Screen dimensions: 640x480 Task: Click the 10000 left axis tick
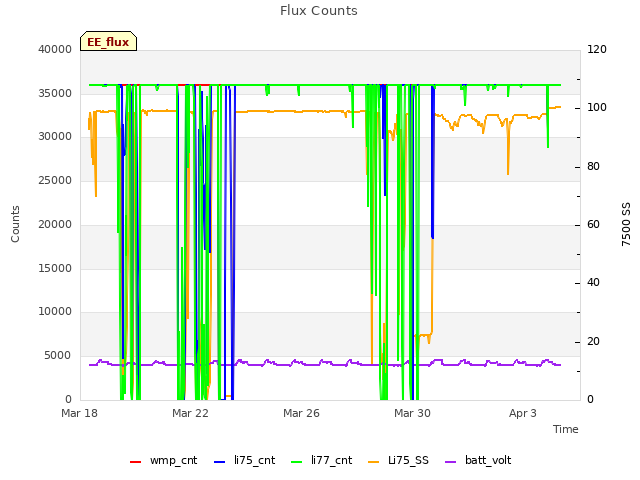pyautogui.click(x=55, y=312)
